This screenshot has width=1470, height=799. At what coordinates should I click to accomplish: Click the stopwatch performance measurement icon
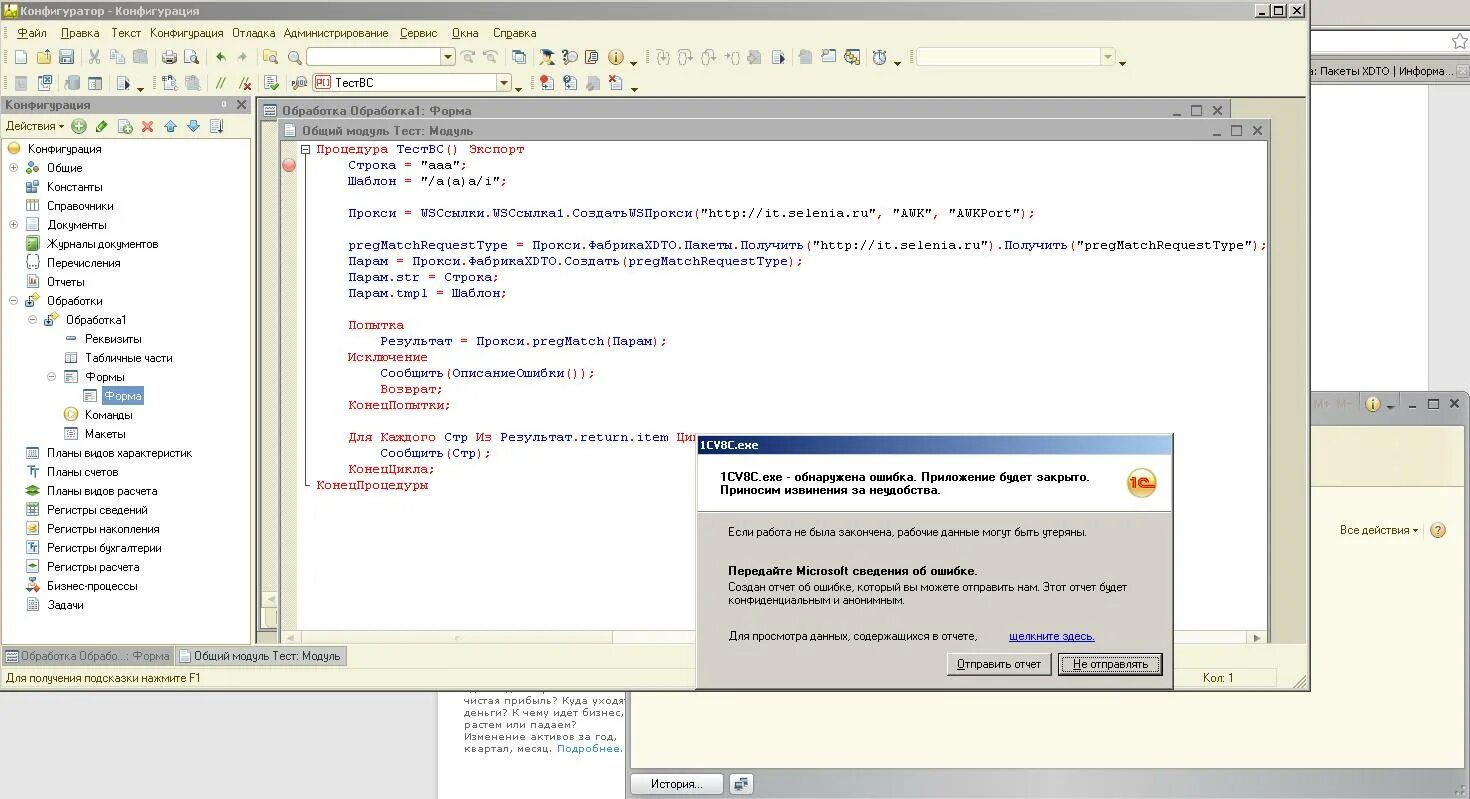point(880,57)
